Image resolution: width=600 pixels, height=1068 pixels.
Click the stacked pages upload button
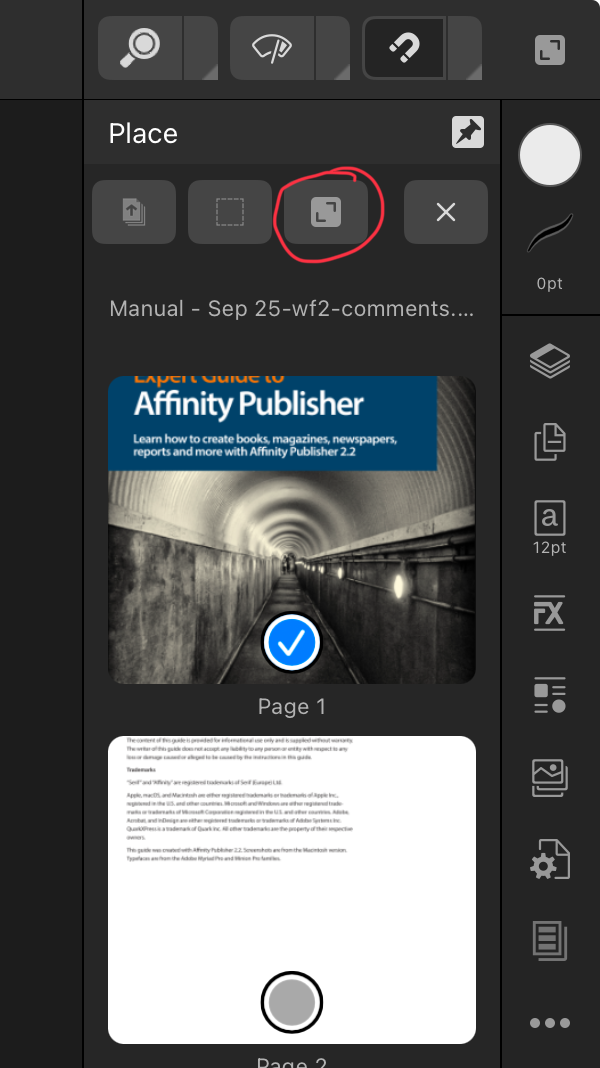134,212
